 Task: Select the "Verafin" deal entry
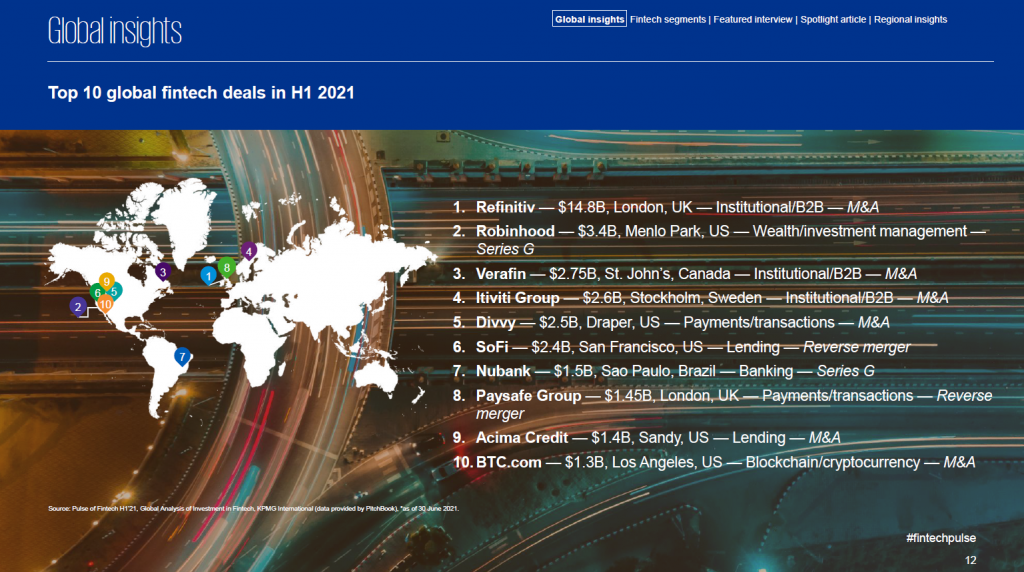pyautogui.click(x=684, y=274)
